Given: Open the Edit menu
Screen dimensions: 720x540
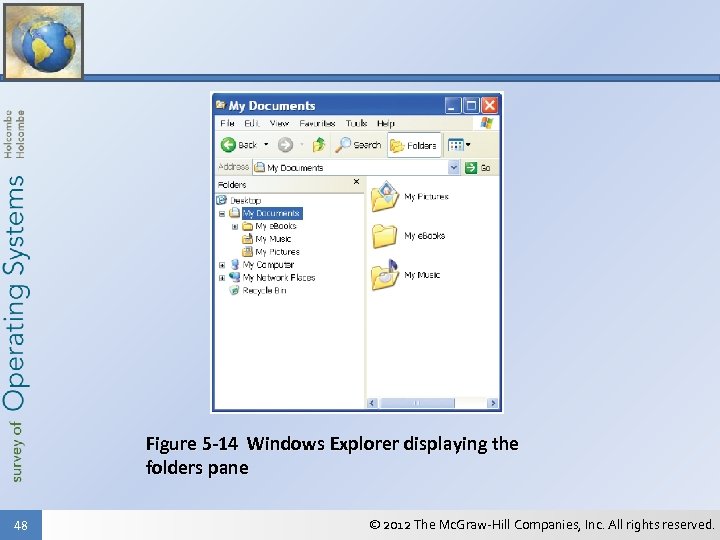Looking at the screenshot, I should coord(252,123).
